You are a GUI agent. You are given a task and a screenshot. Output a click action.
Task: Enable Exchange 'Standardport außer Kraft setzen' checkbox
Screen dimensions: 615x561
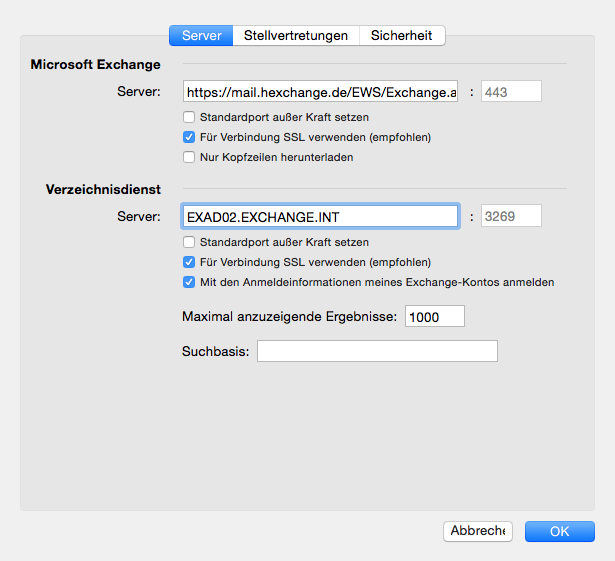pos(189,117)
